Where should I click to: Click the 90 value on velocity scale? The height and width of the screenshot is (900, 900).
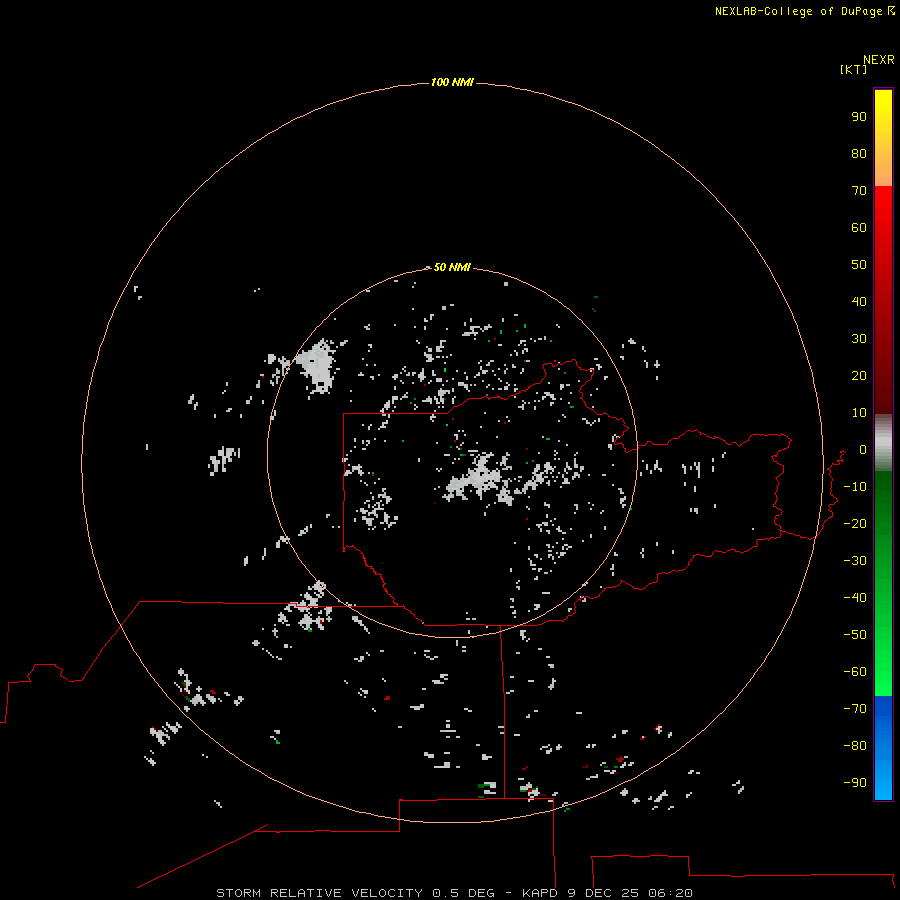(x=859, y=117)
